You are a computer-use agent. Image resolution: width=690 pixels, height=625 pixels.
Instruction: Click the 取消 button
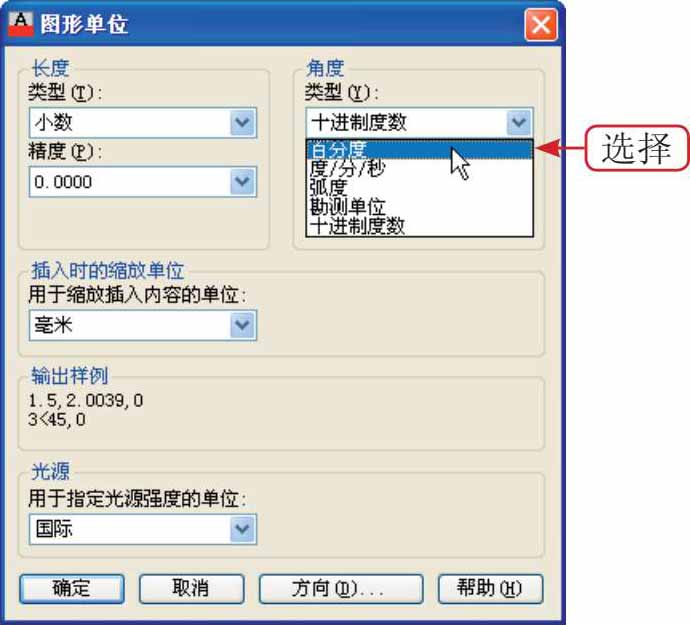191,588
